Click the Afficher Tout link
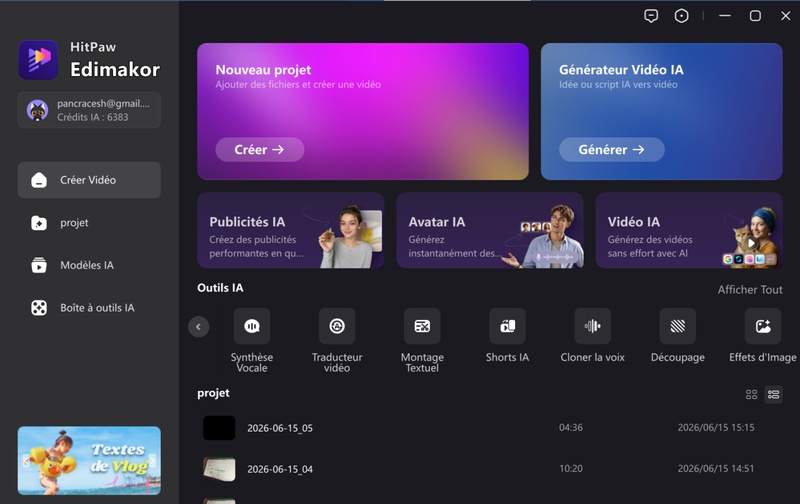 pyautogui.click(x=750, y=290)
